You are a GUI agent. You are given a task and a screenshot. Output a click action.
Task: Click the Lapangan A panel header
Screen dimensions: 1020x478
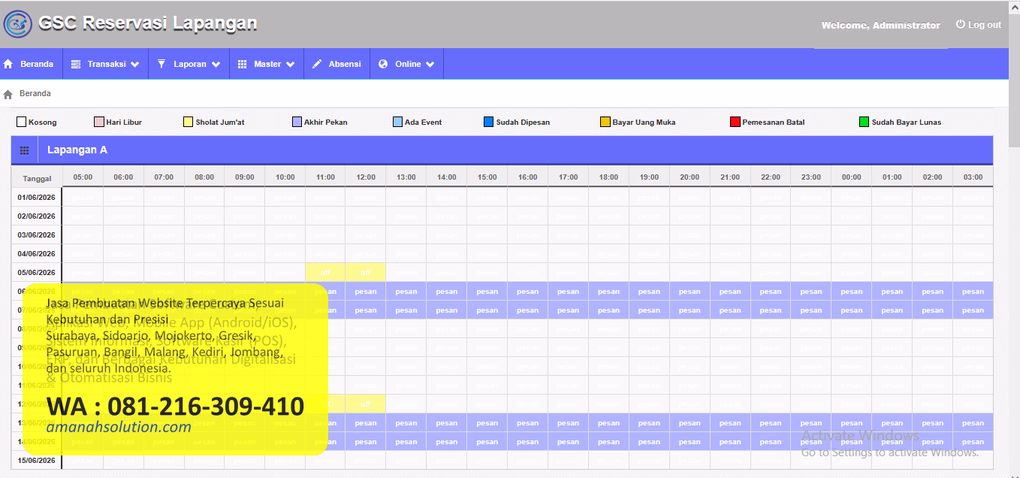pos(502,150)
